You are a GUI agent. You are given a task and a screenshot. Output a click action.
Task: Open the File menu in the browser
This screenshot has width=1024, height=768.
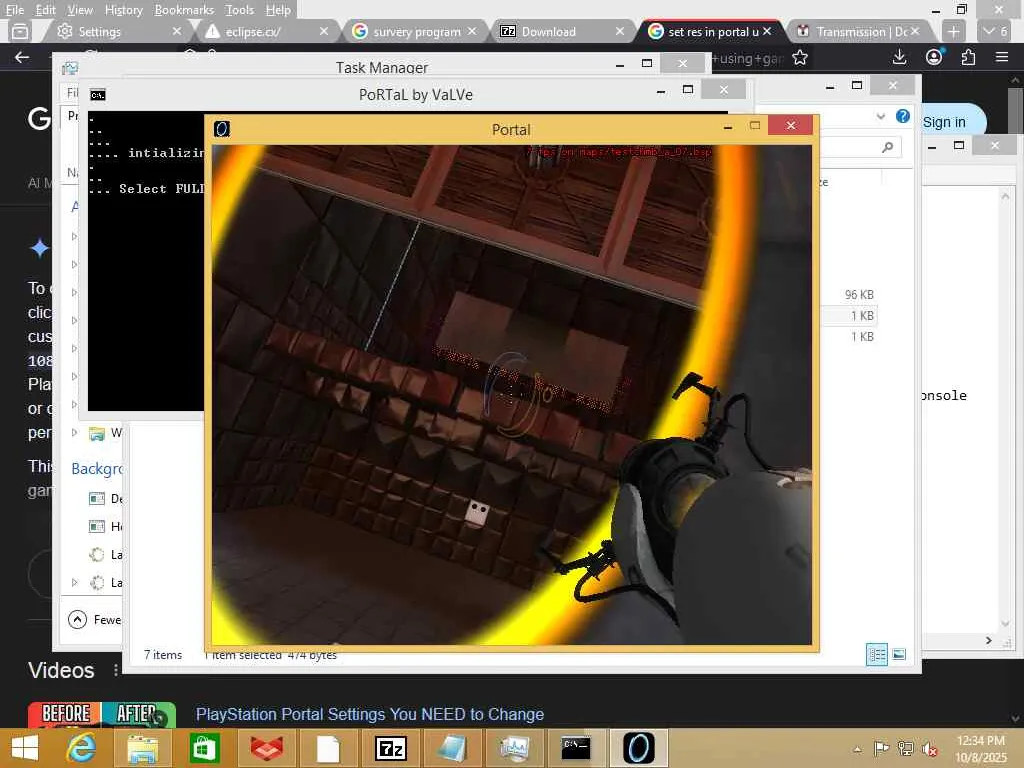14,10
